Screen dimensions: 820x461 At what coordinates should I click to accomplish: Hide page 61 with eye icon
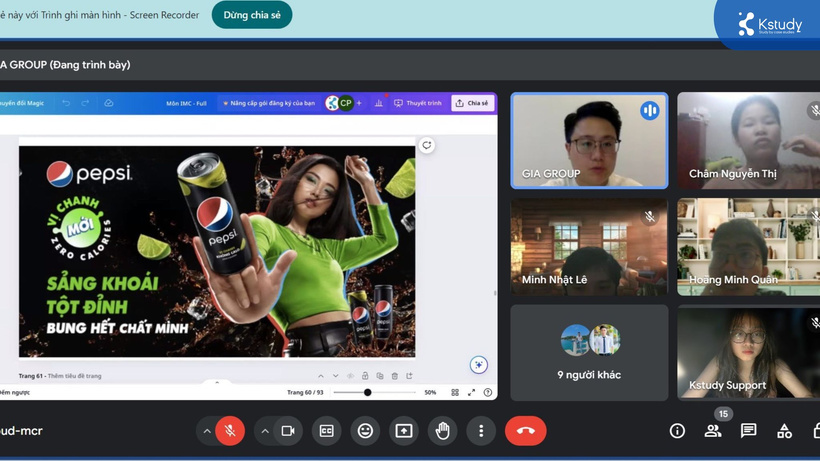(350, 376)
